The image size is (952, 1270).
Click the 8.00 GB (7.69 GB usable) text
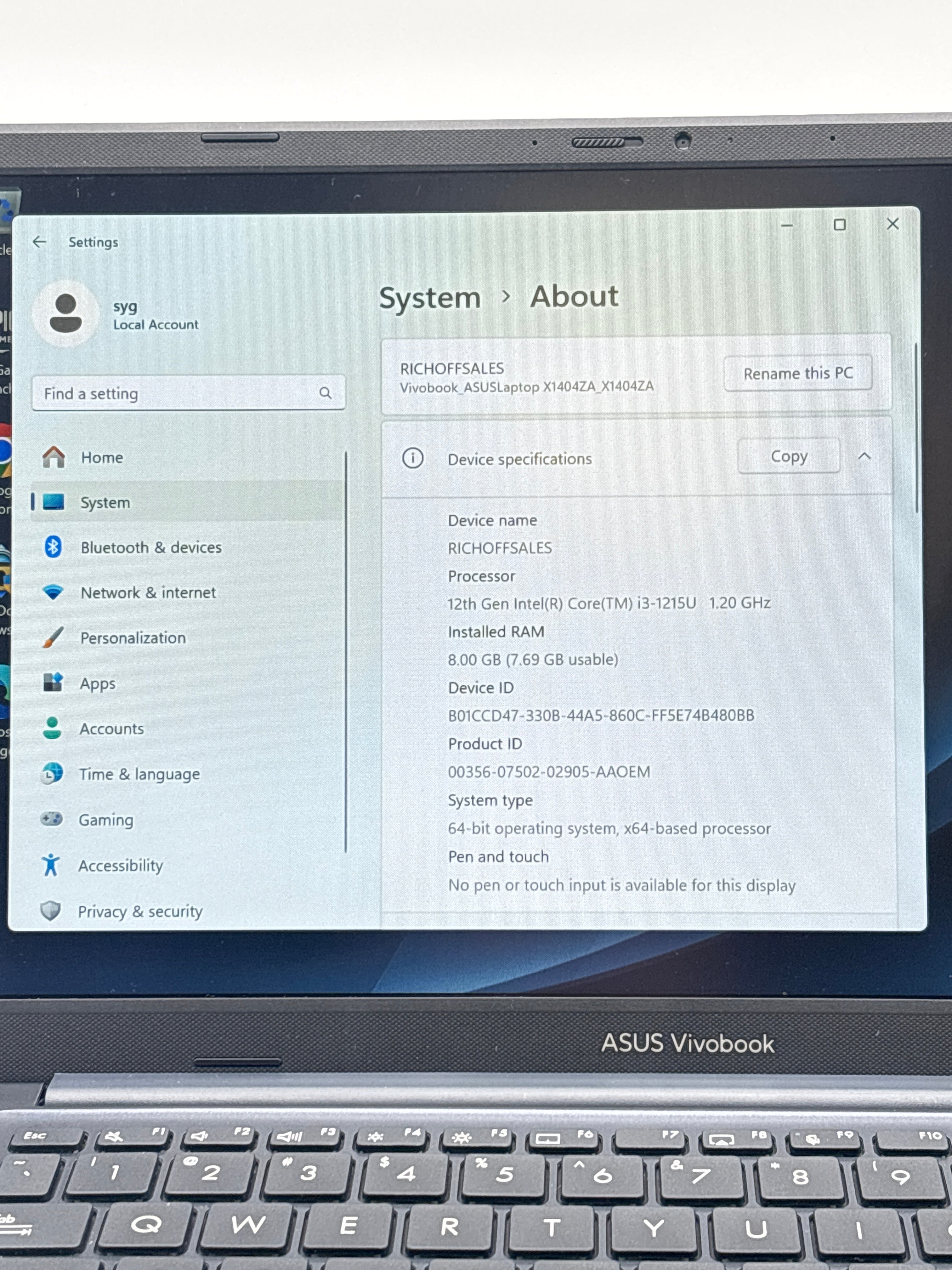533,660
